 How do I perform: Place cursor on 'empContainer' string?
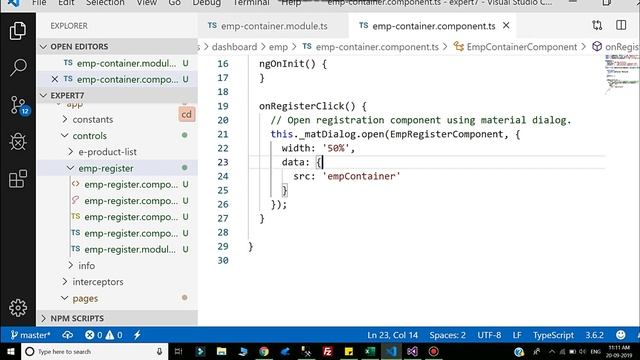point(362,176)
